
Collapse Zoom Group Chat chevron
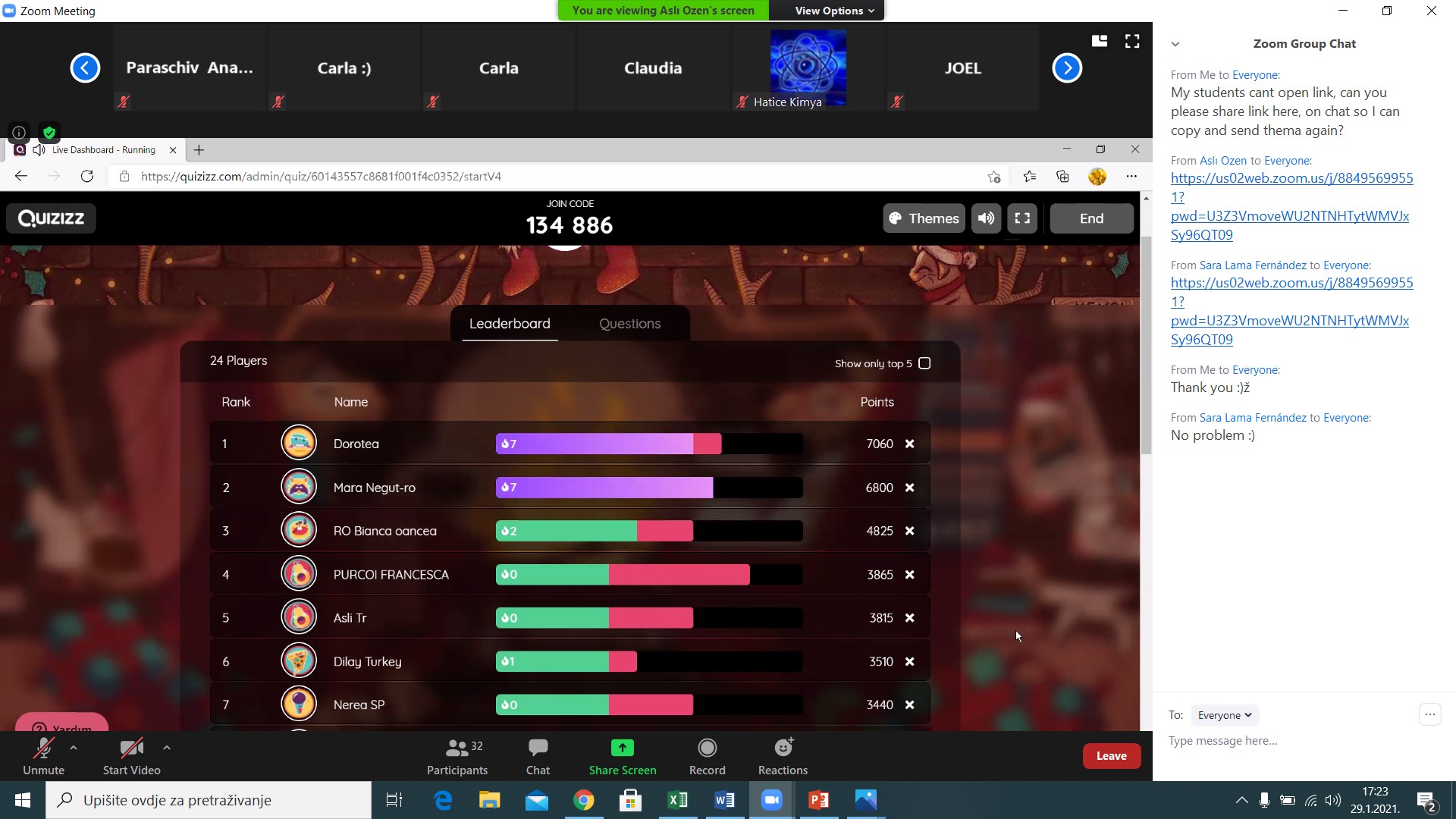pyautogui.click(x=1175, y=44)
